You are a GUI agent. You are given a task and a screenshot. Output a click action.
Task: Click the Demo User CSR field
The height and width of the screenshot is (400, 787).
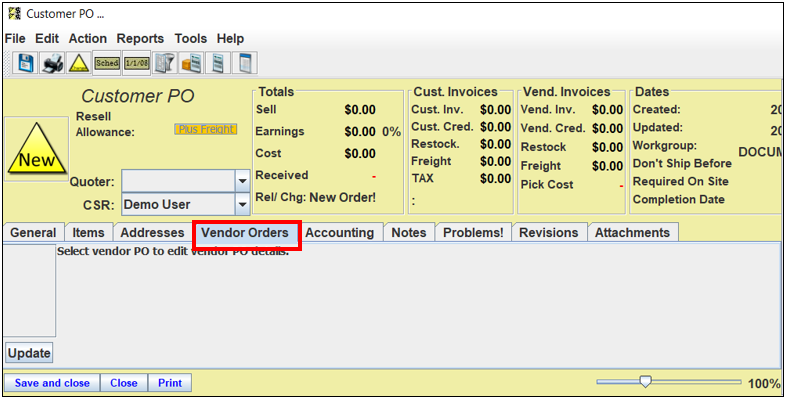[178, 204]
